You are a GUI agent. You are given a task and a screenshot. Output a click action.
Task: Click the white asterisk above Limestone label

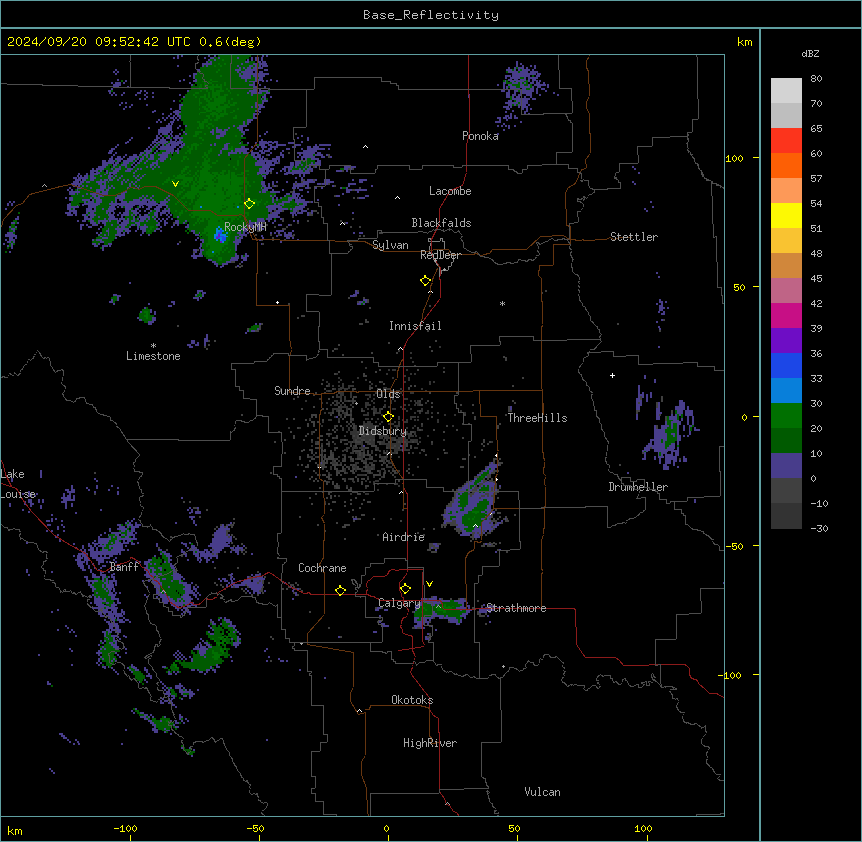[x=153, y=345]
